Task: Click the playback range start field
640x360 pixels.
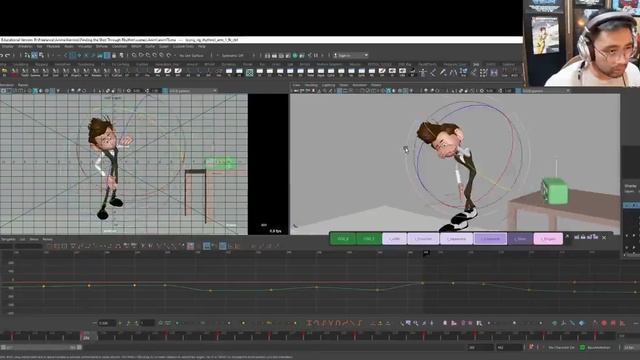Action: click(481, 347)
